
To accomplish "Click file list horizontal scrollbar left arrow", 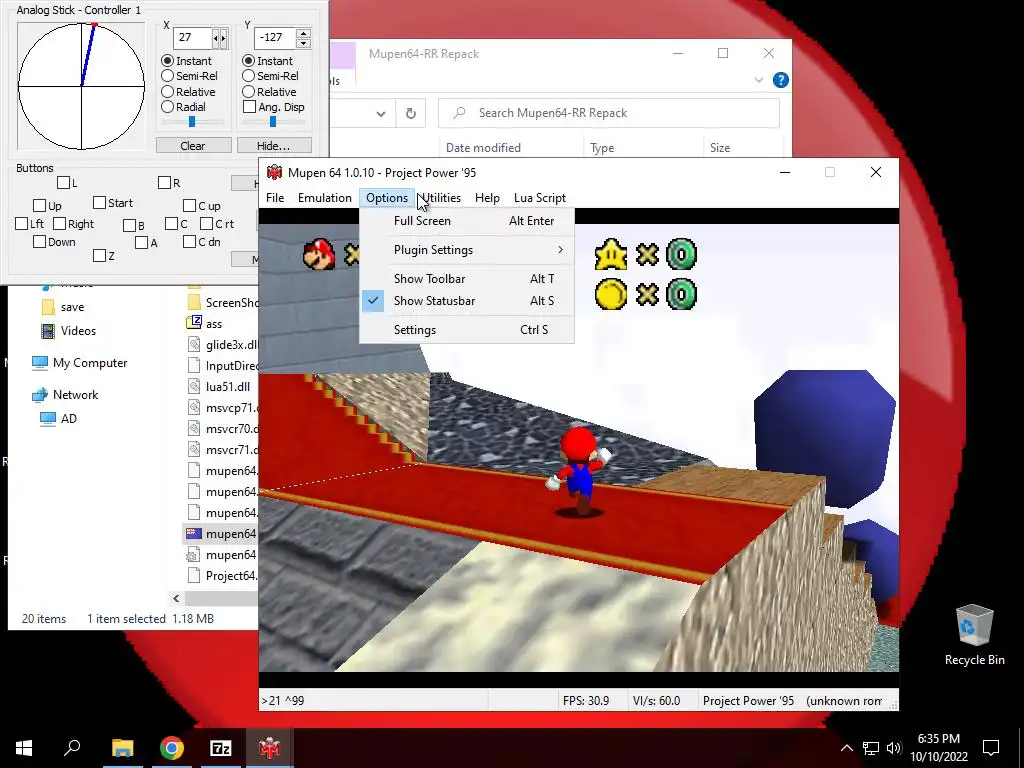I will [176, 598].
